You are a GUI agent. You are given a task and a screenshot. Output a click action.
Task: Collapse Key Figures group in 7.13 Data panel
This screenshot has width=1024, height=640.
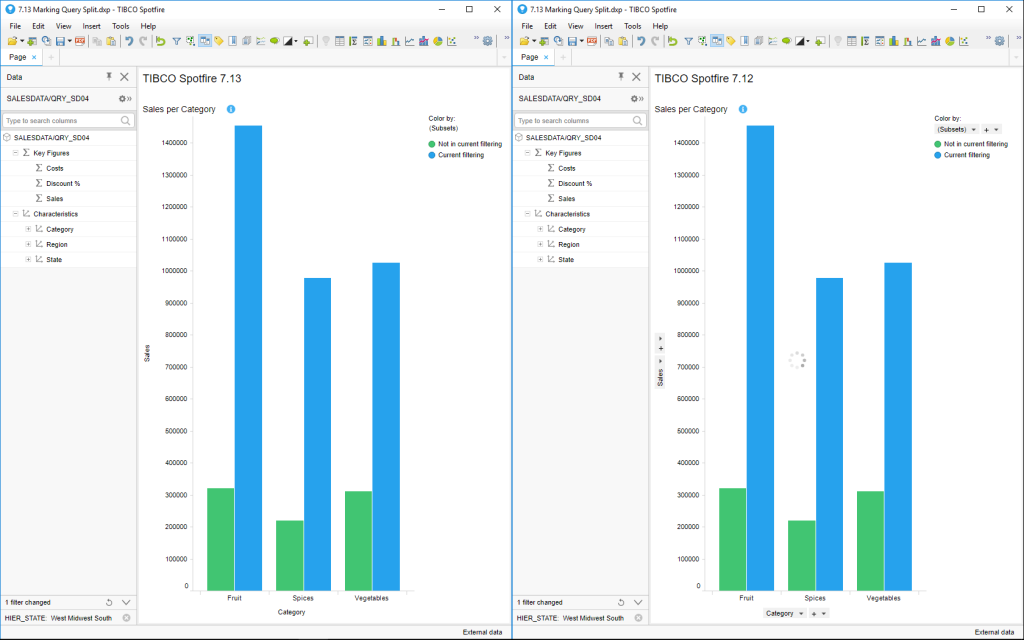tap(16, 153)
